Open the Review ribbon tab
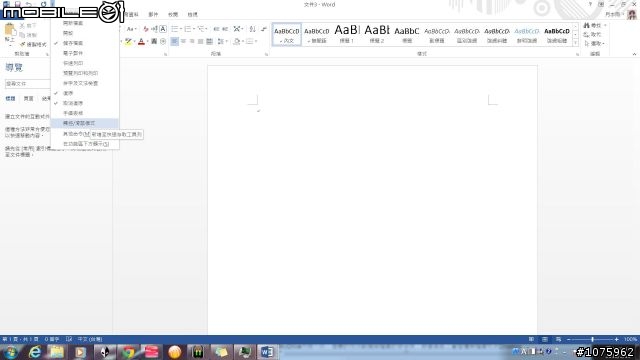The height and width of the screenshot is (360, 640). tap(173, 14)
